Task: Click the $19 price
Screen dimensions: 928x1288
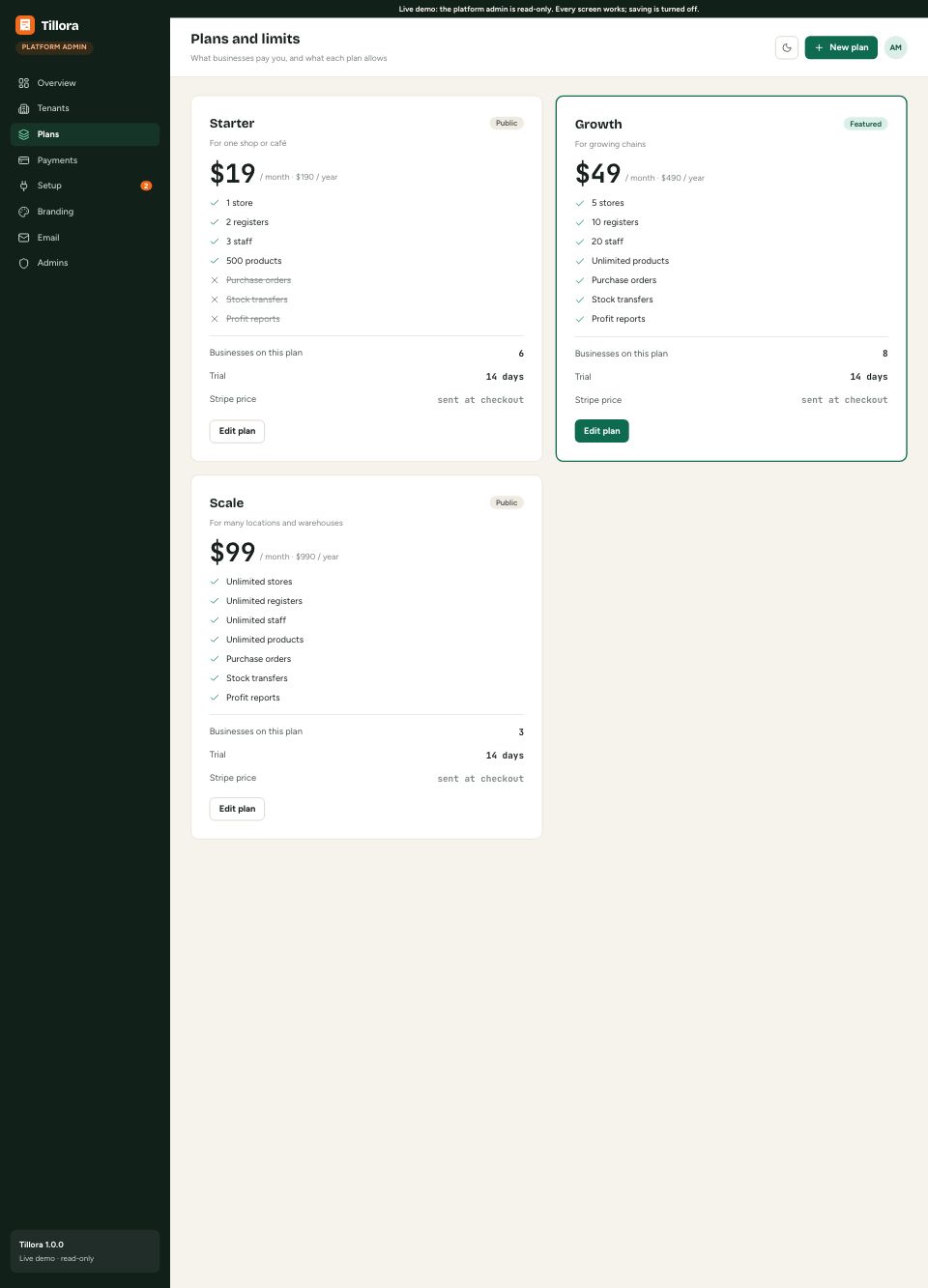Action: 233,174
